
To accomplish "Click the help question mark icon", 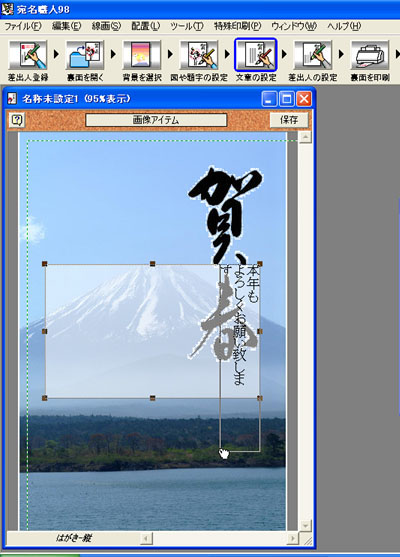I will [x=17, y=120].
